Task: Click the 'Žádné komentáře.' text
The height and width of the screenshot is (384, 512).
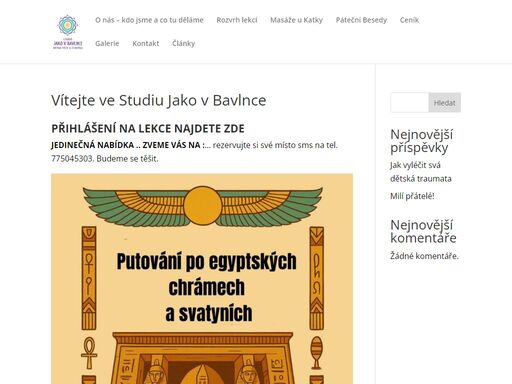Action: [x=424, y=256]
